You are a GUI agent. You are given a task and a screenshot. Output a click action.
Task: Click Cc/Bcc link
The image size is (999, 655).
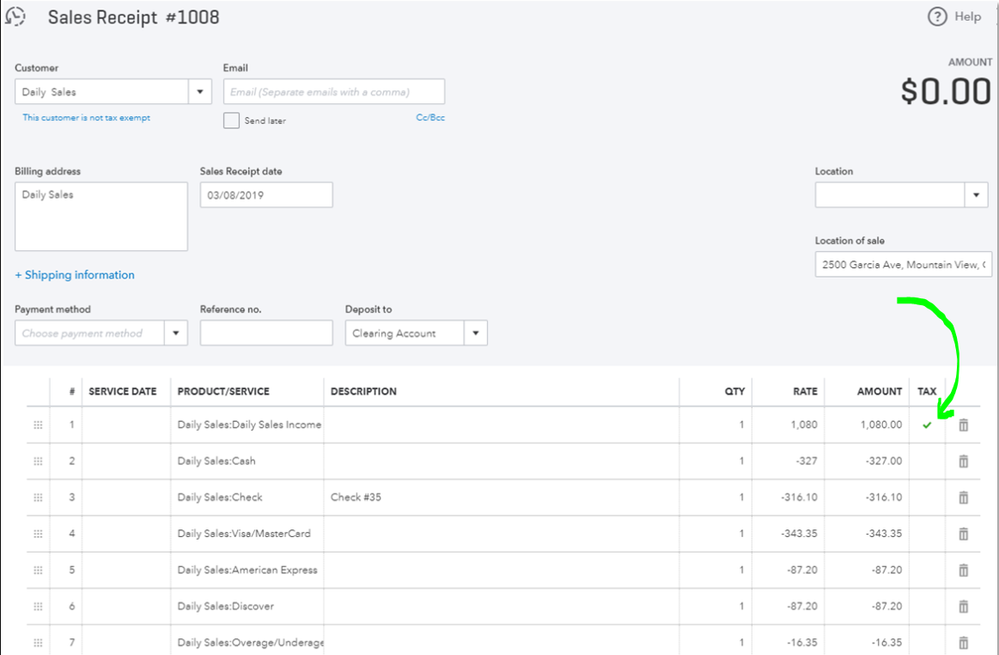click(x=430, y=118)
